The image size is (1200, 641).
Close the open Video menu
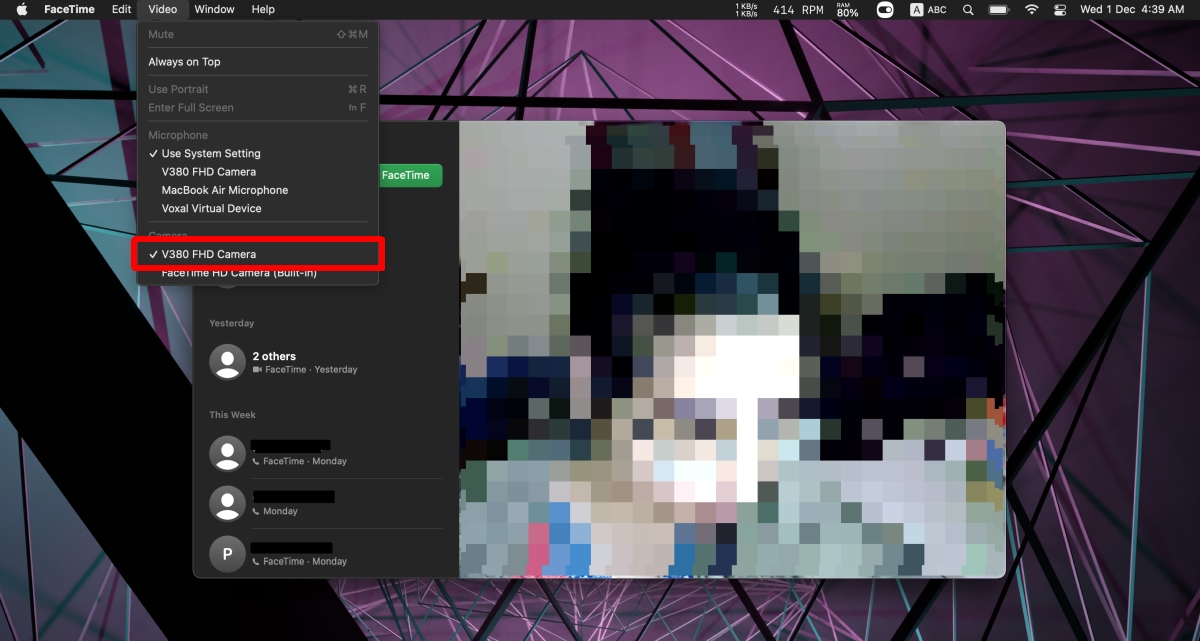(x=163, y=10)
